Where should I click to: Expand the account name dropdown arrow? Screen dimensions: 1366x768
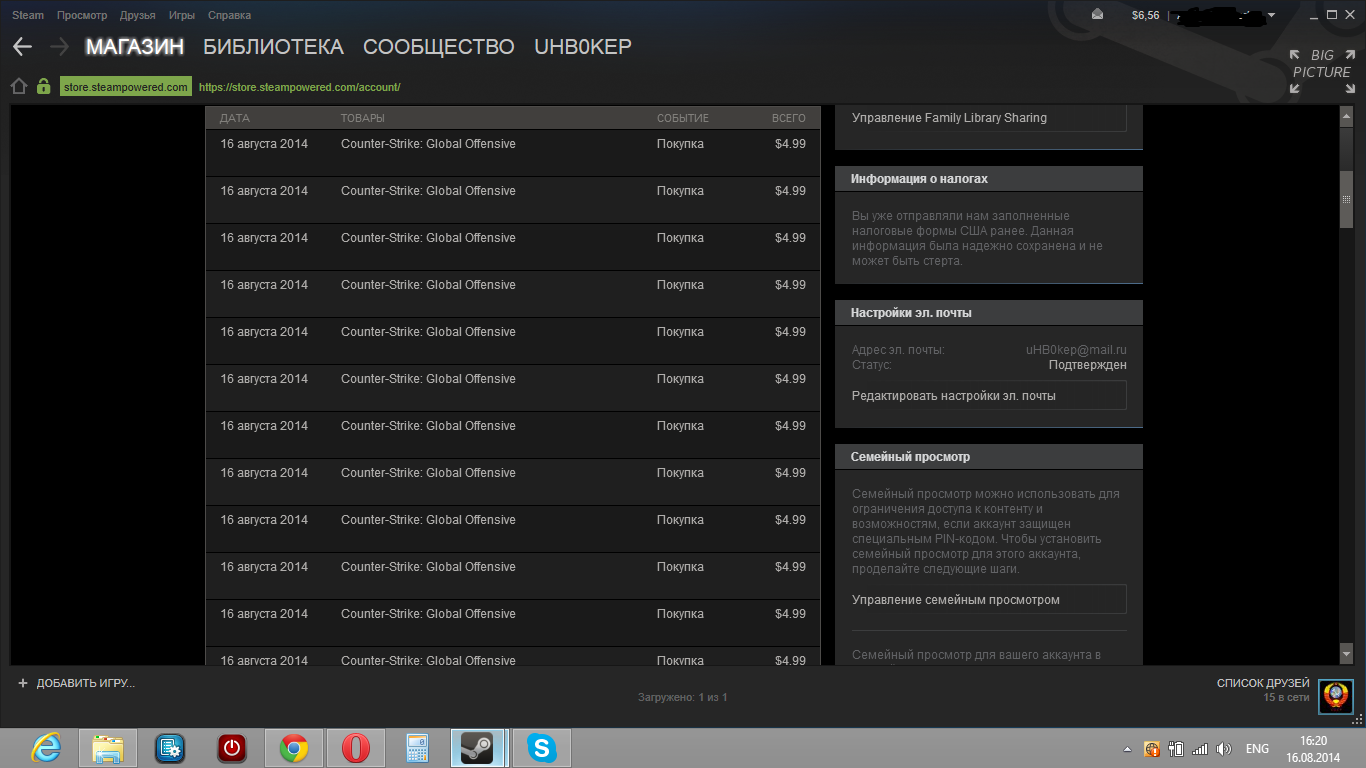coord(1272,15)
